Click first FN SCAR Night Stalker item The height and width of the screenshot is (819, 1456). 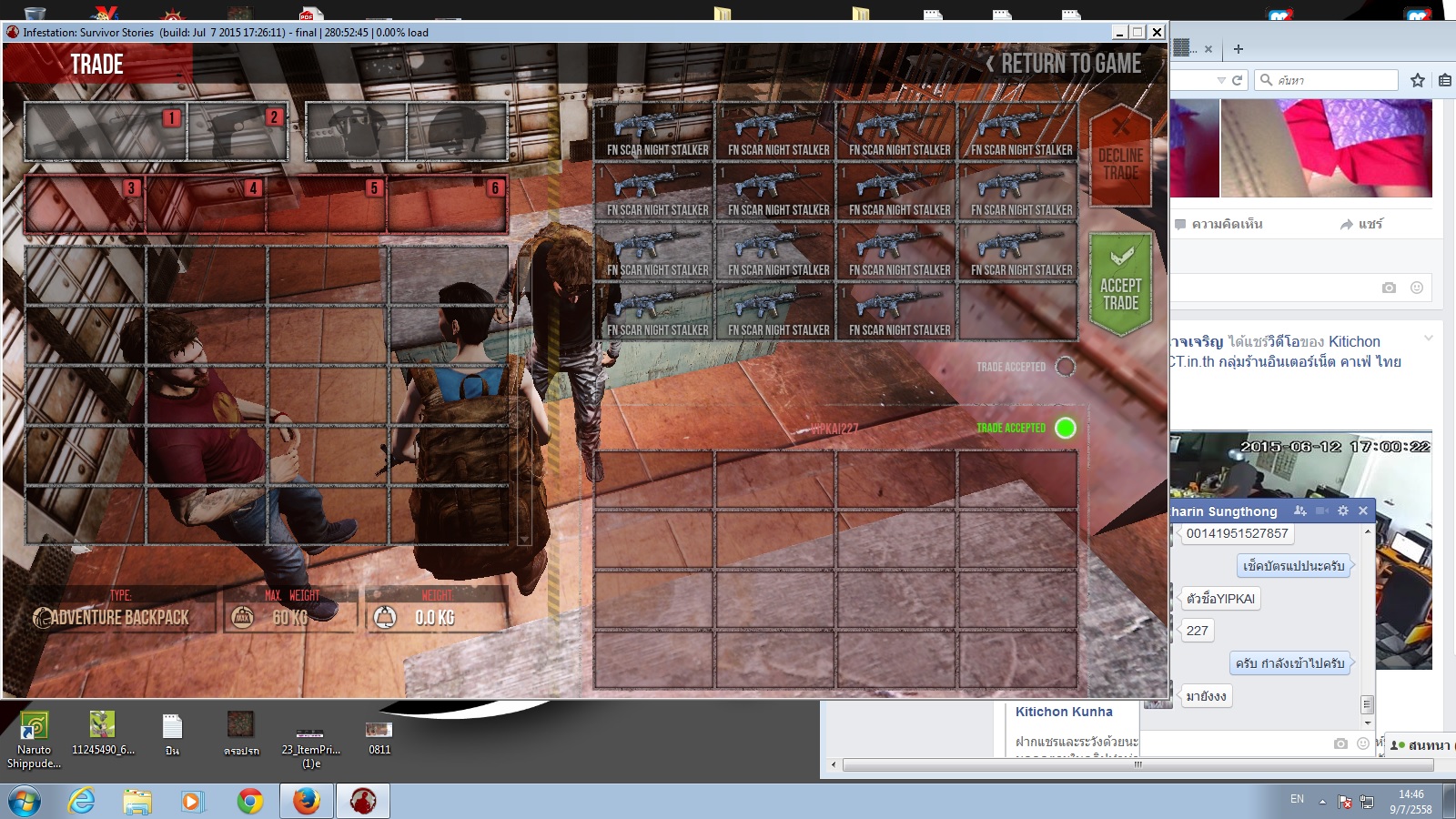654,132
